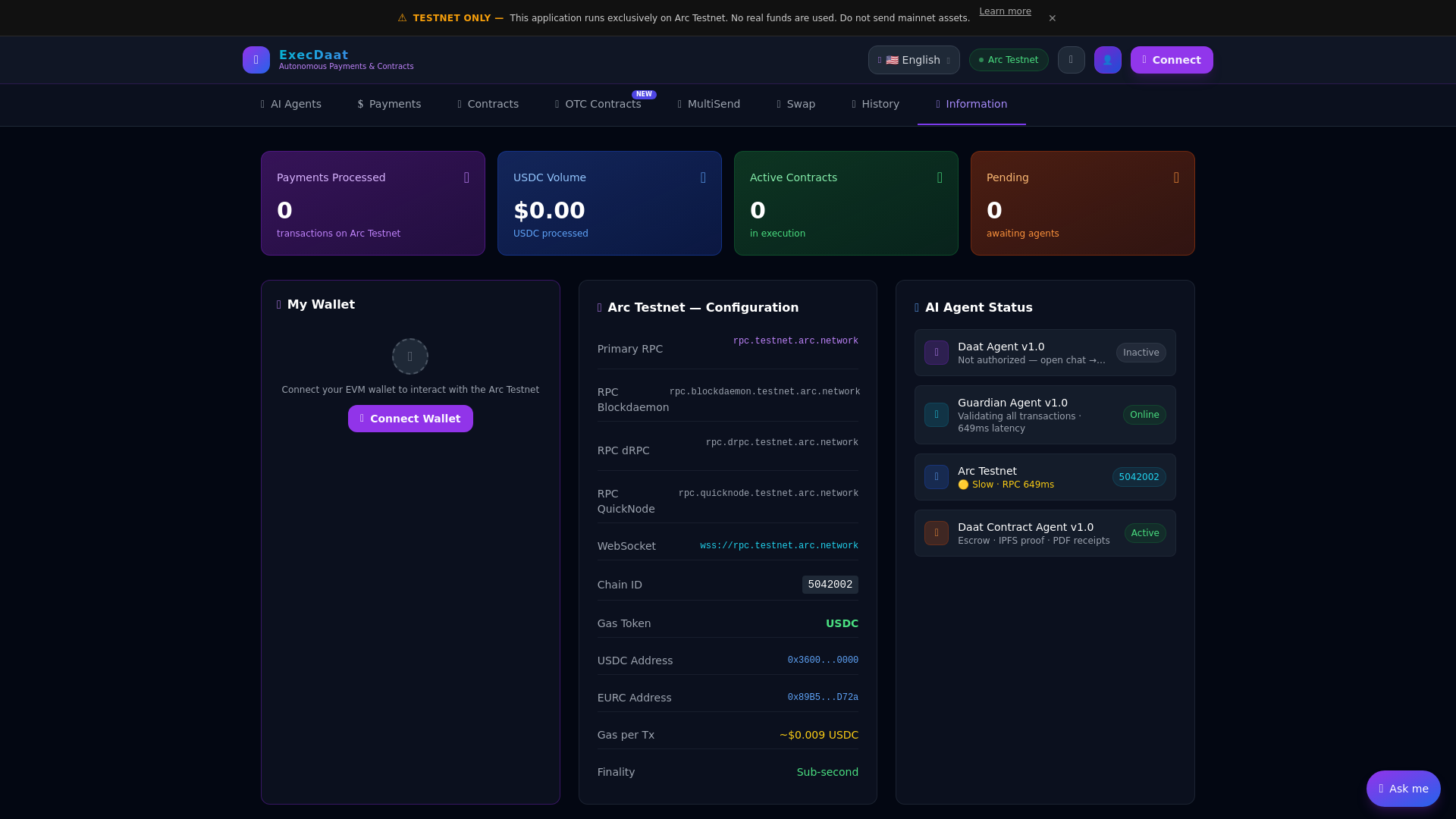Click the Inactive status badge
Viewport: 1456px width, 819px height.
(x=1141, y=353)
